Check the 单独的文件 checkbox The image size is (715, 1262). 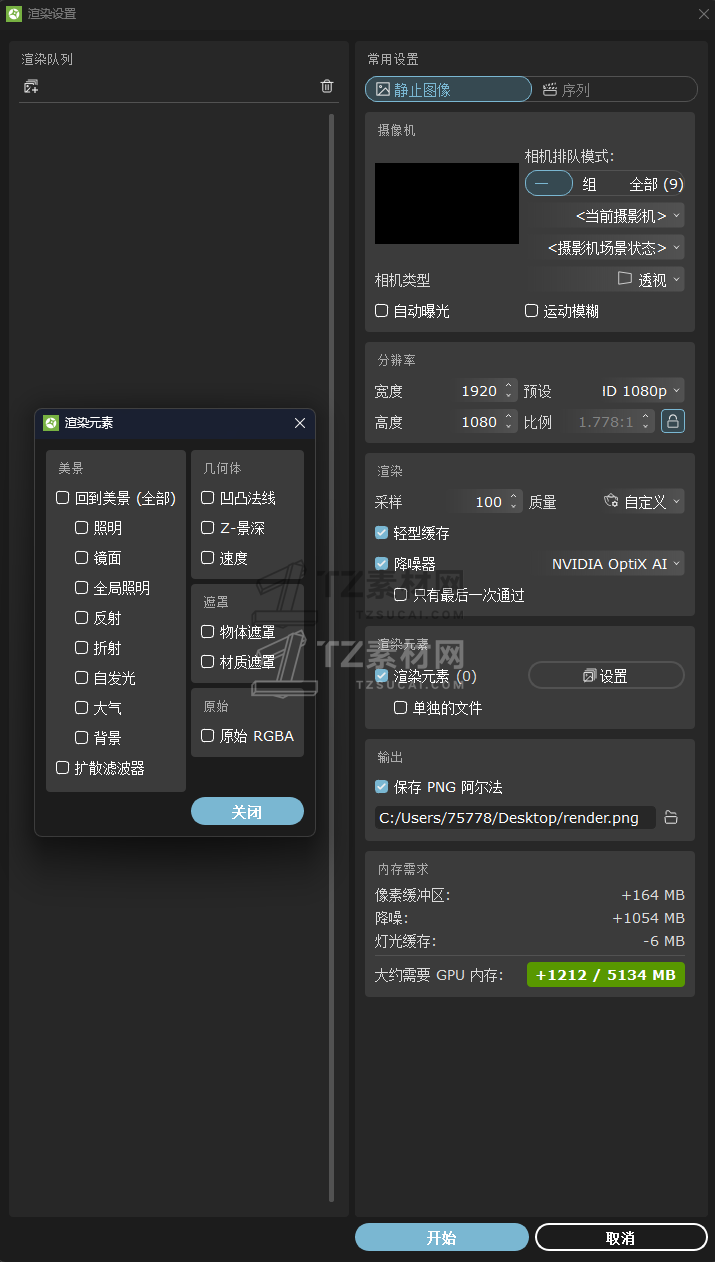pos(400,708)
